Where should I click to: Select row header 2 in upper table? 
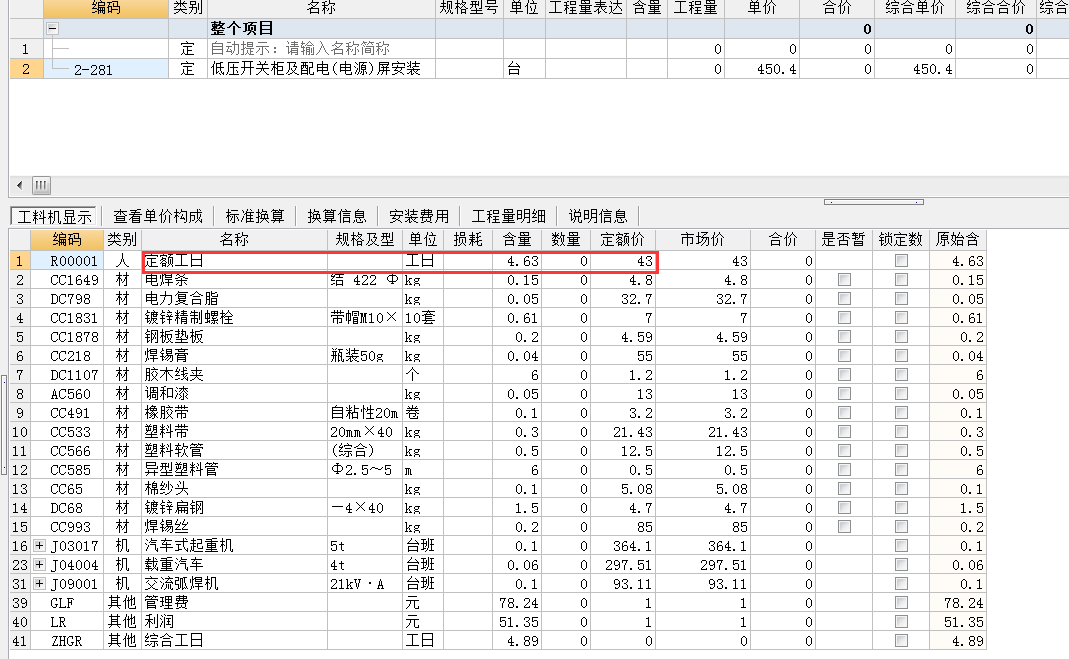[x=26, y=69]
